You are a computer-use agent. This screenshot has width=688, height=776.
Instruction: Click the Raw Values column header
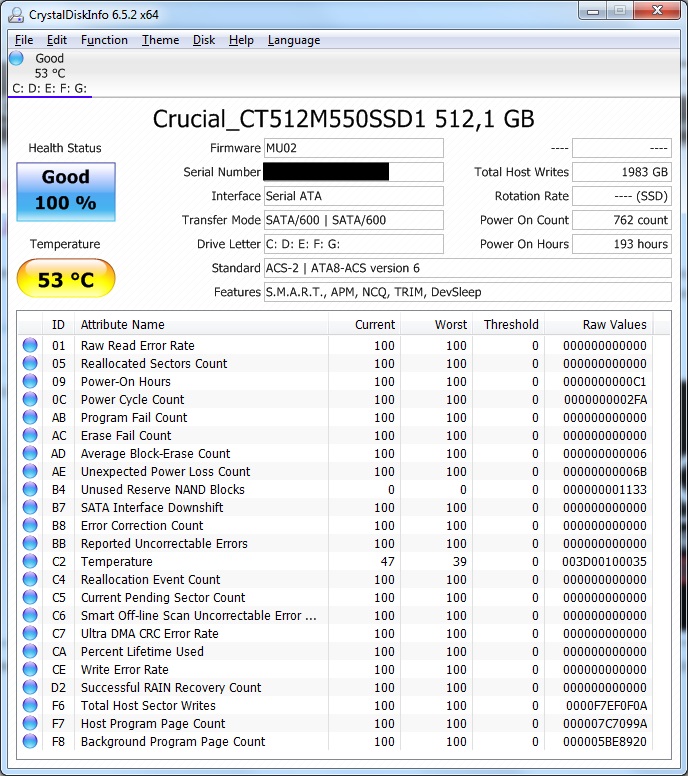click(598, 325)
